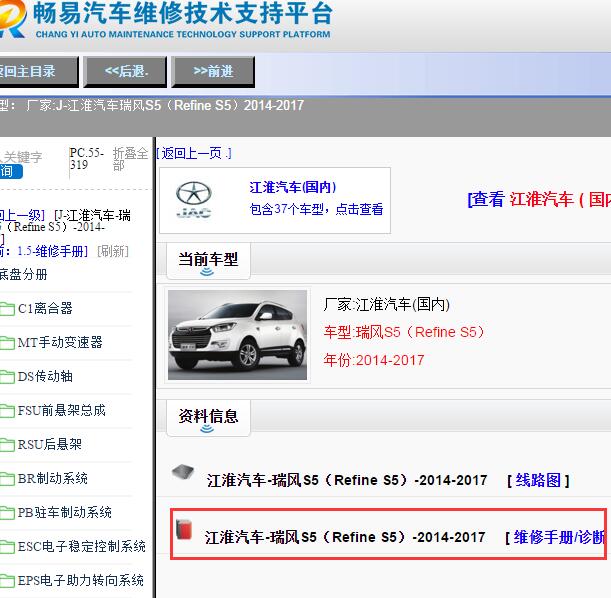Click the 厂家:江淮汽车(国内) text
The image size is (611, 598).
(x=387, y=304)
